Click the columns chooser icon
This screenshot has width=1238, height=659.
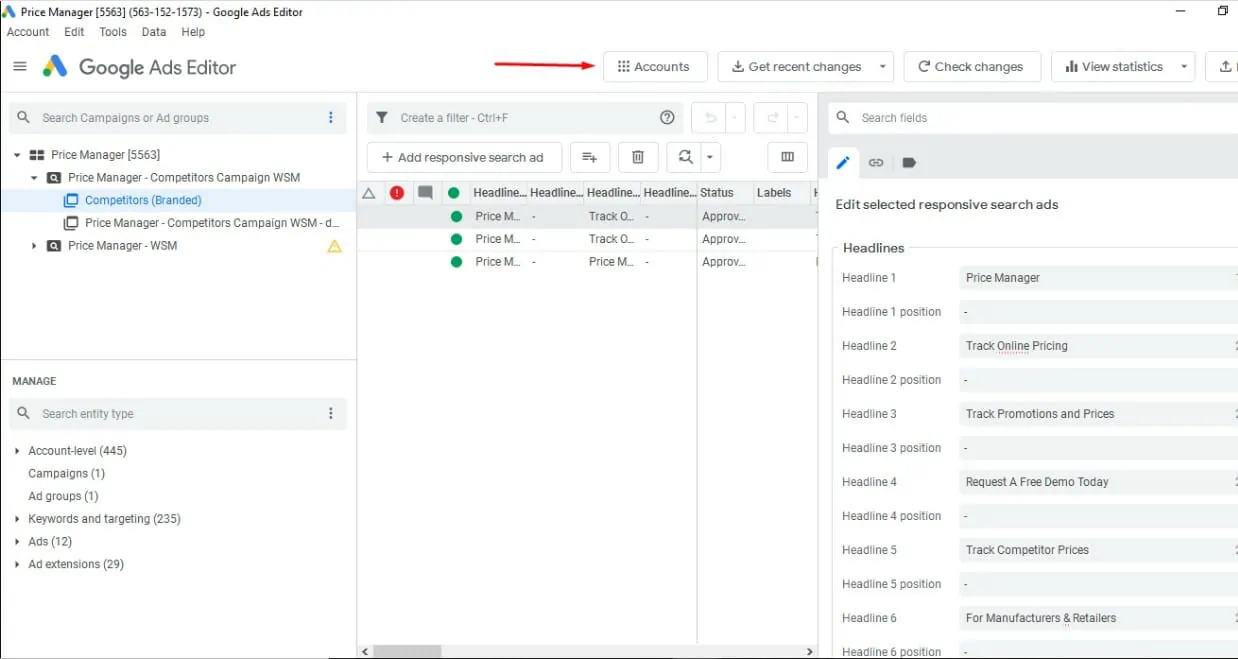[787, 157]
